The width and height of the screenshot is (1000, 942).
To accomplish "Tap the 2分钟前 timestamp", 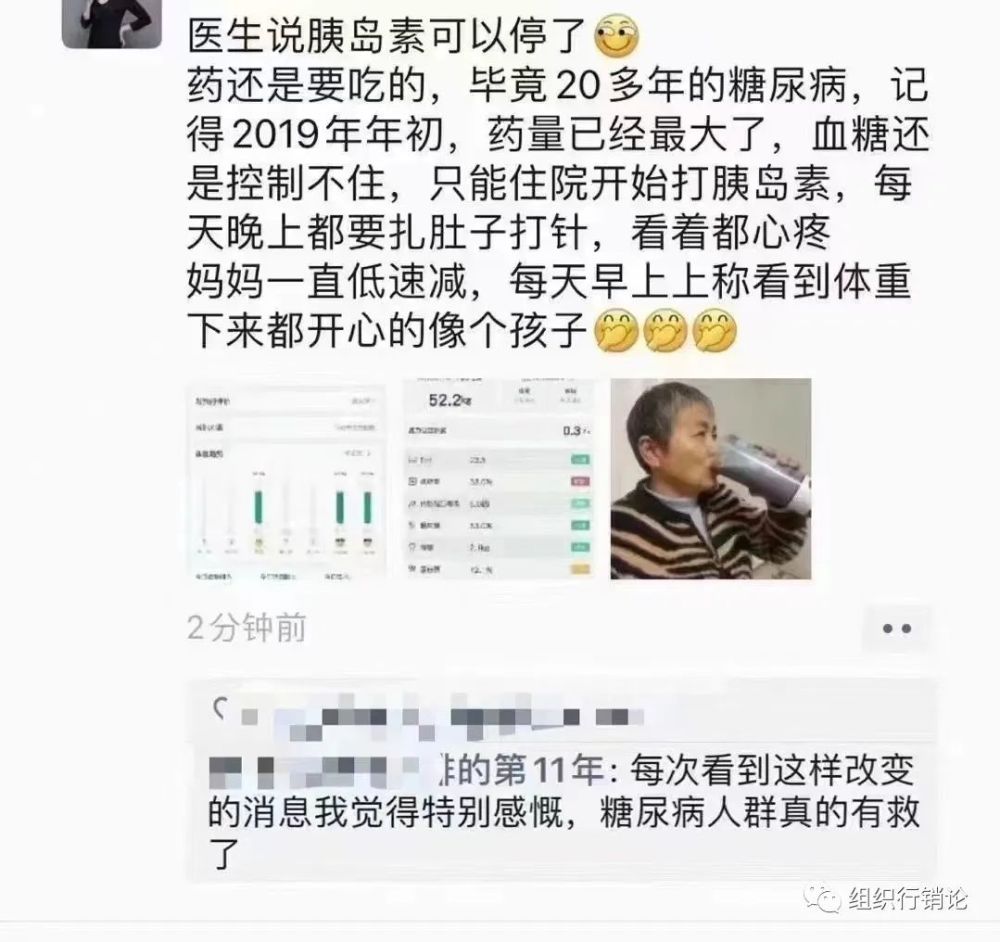I will pos(247,628).
